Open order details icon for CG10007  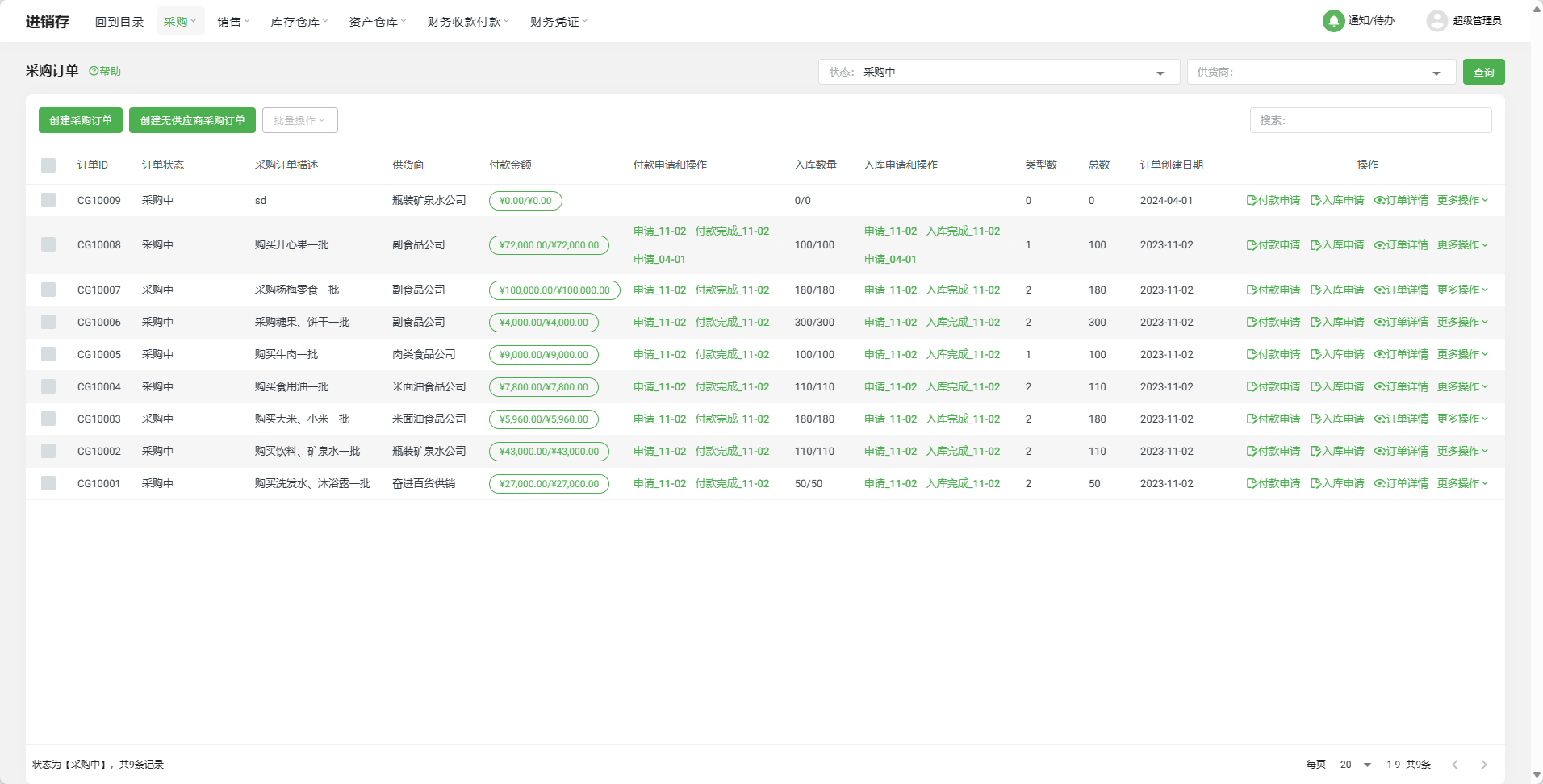point(1379,290)
